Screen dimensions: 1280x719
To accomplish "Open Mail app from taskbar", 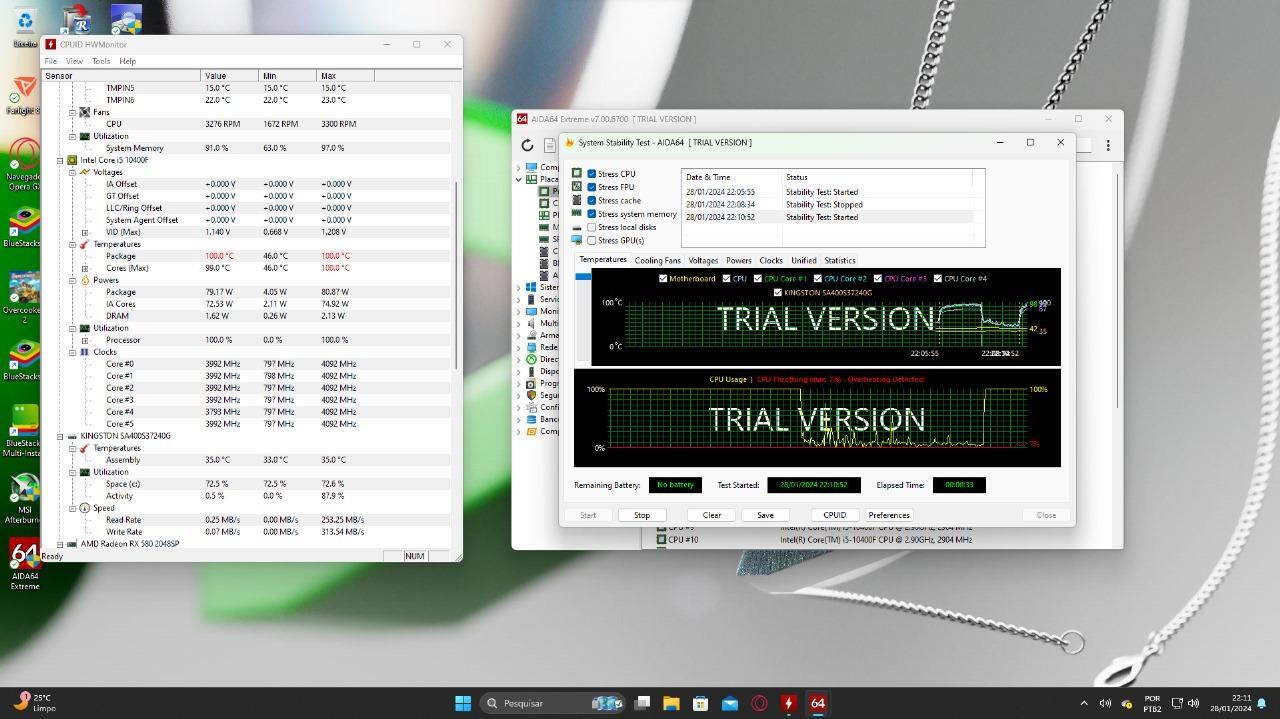I will click(x=730, y=703).
